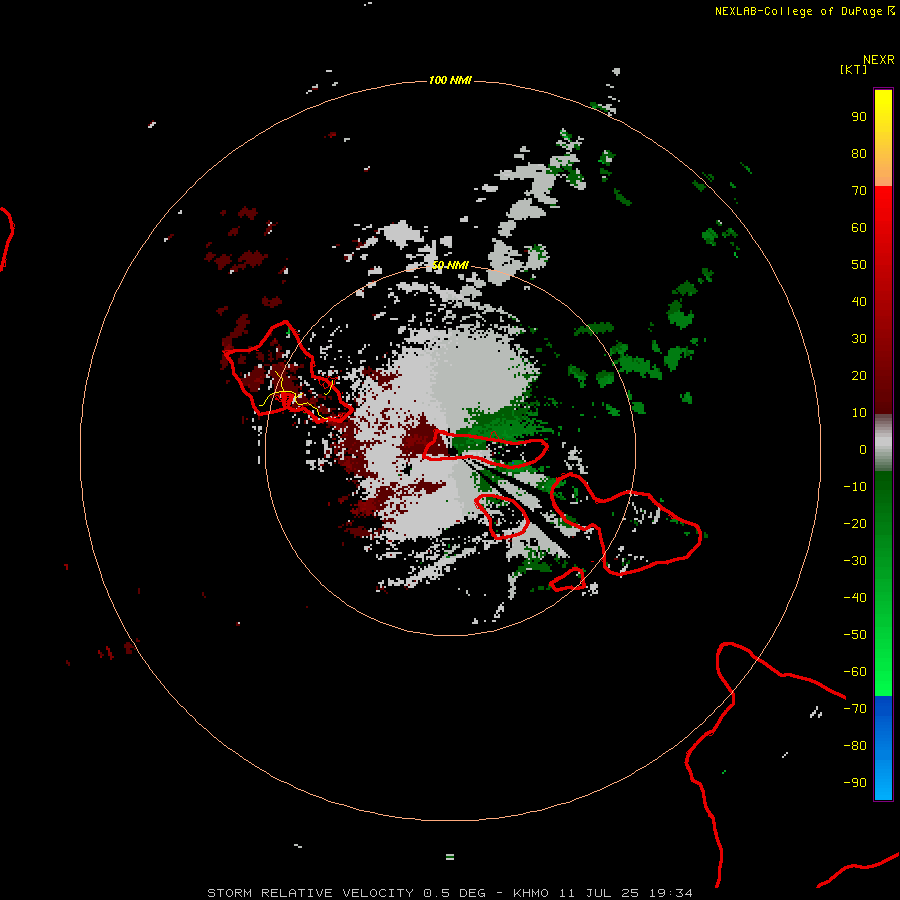Pick the blue segment of the color bar
This screenshot has height=900, width=900.
(x=883, y=748)
